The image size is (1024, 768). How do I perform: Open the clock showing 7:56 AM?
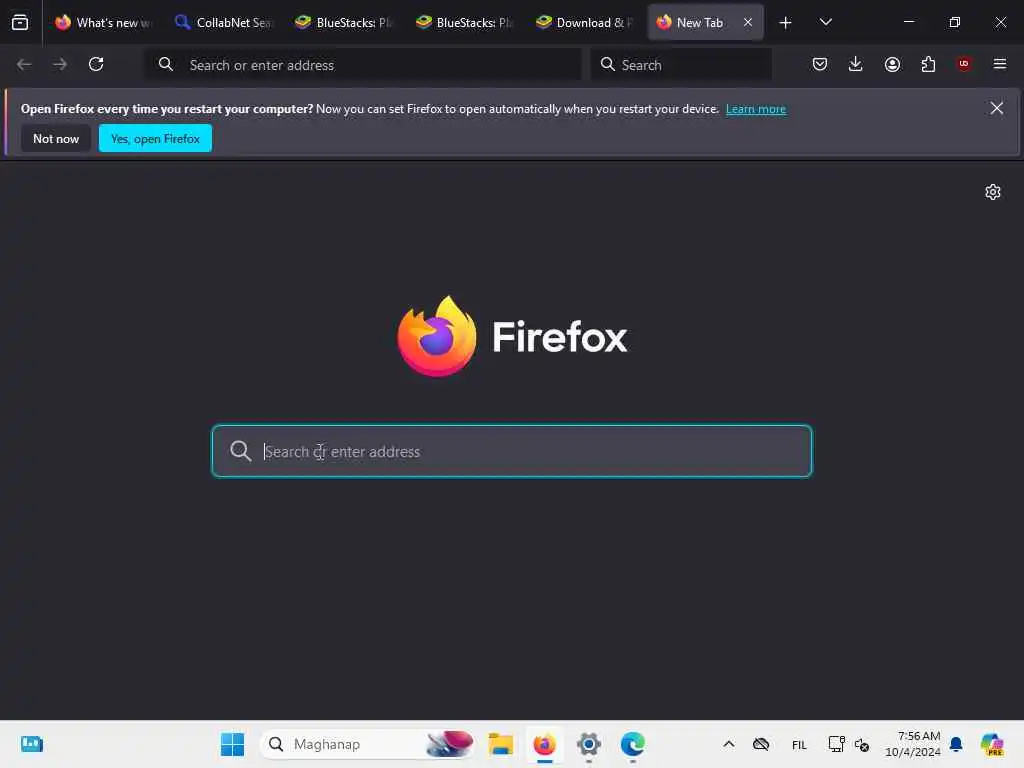point(912,744)
